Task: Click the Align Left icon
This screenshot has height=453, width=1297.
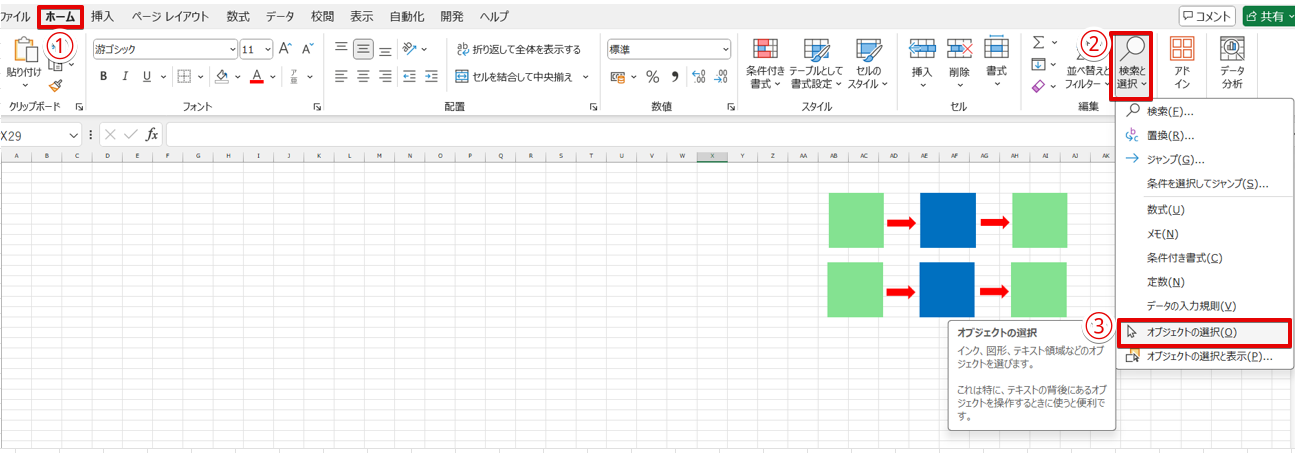Action: 341,76
